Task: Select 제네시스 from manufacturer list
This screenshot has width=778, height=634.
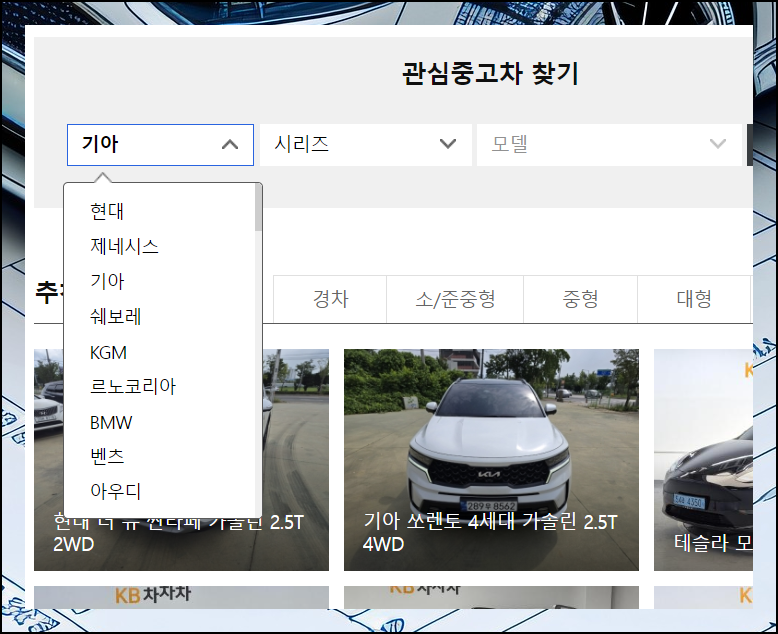Action: point(124,246)
